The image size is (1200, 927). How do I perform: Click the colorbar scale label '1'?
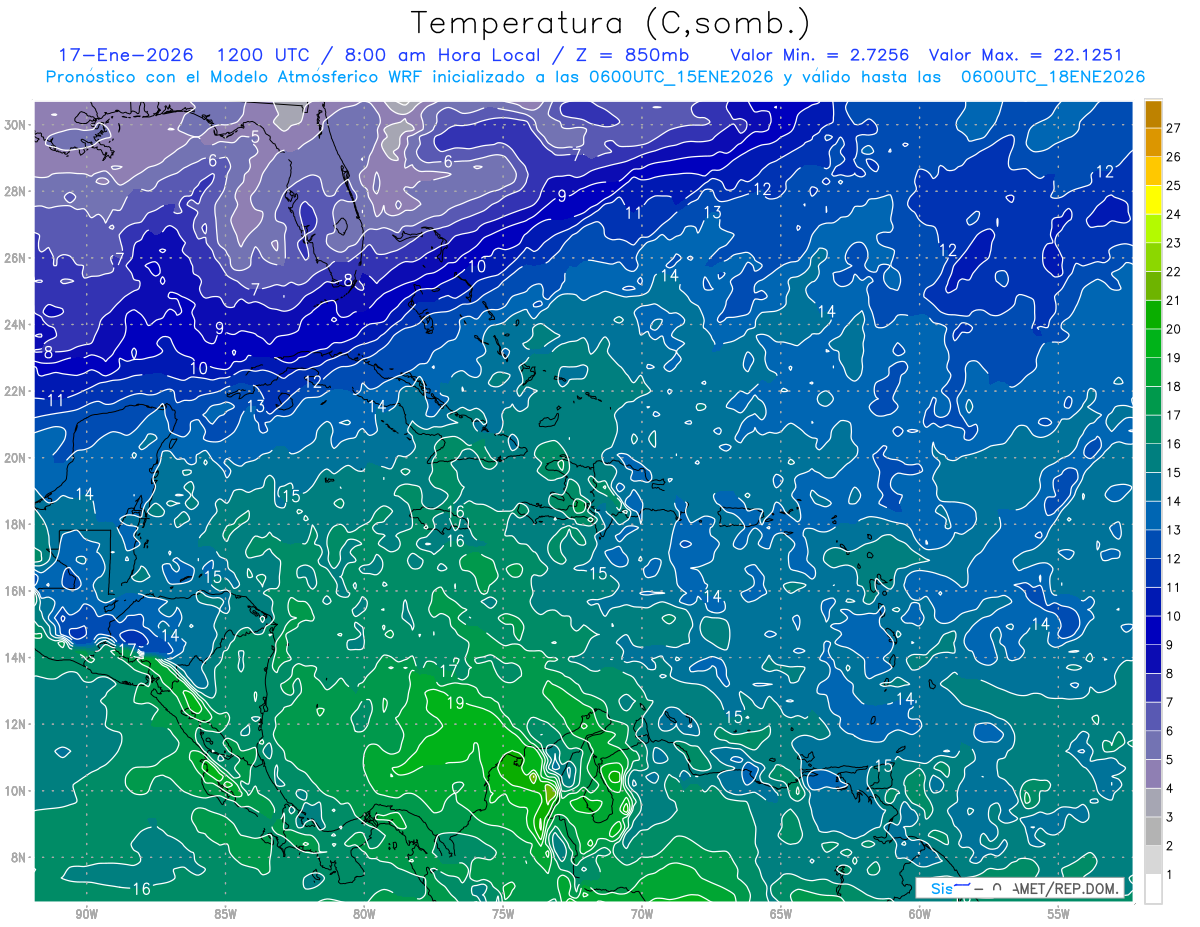click(1170, 875)
